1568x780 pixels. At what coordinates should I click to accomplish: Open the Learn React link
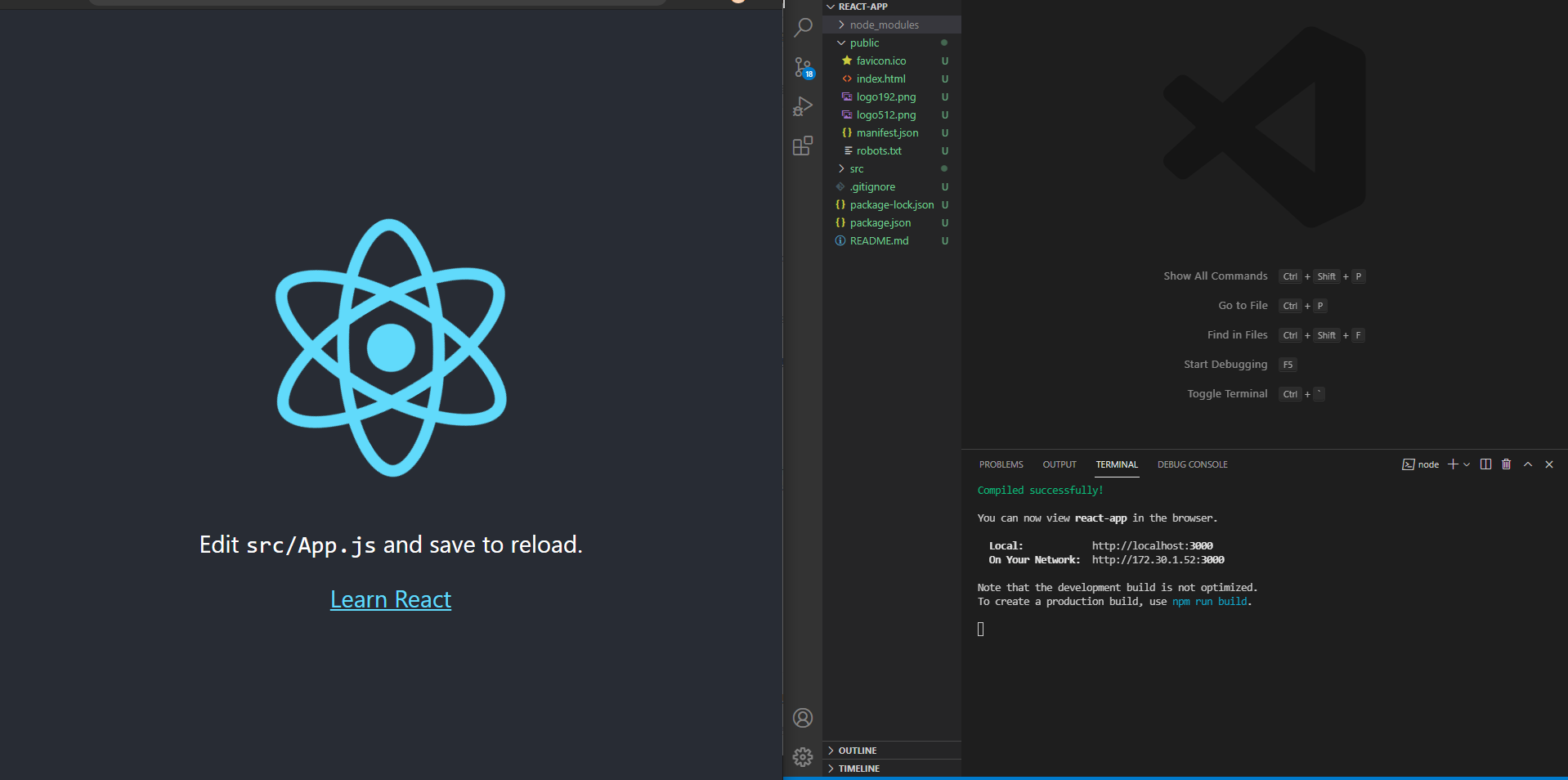click(390, 598)
